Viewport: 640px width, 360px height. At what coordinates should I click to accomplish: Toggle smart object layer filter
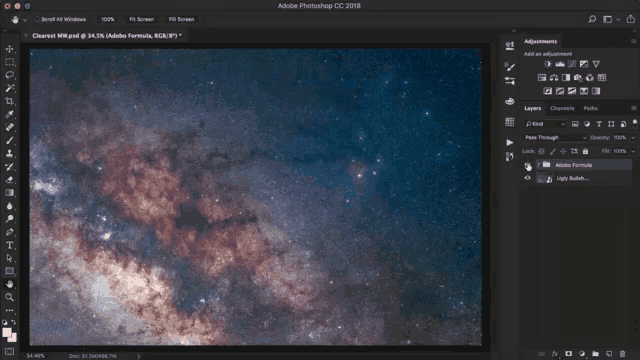623,124
